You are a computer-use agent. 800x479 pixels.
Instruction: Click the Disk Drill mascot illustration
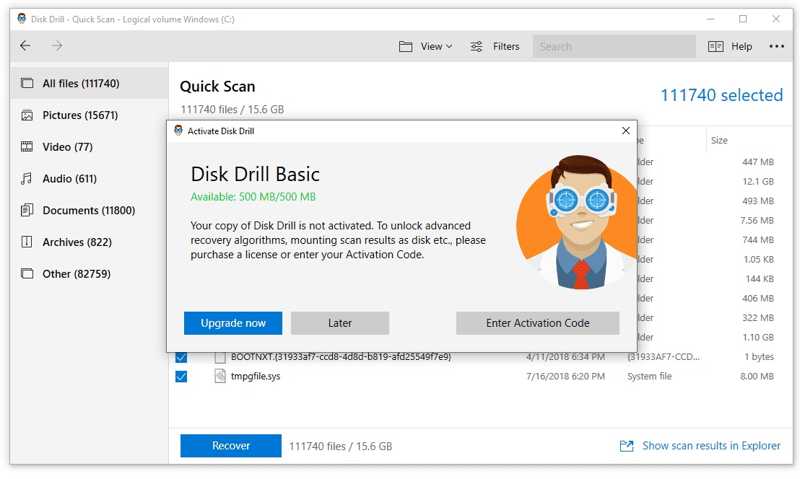coord(576,222)
